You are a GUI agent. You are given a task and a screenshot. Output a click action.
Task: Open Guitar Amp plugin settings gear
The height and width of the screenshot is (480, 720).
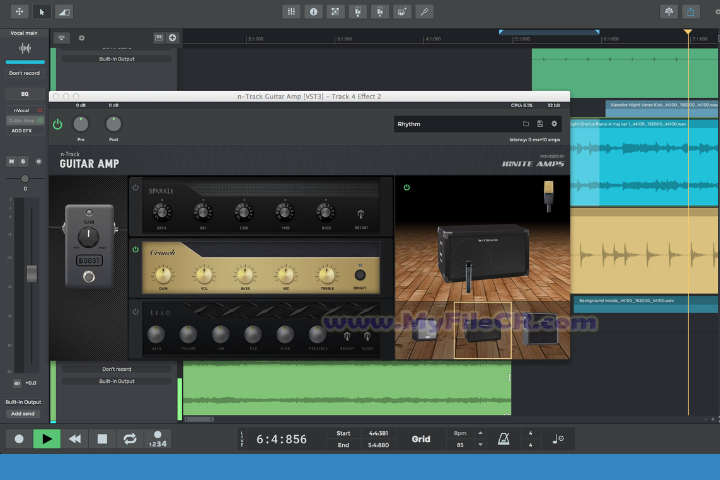(554, 124)
